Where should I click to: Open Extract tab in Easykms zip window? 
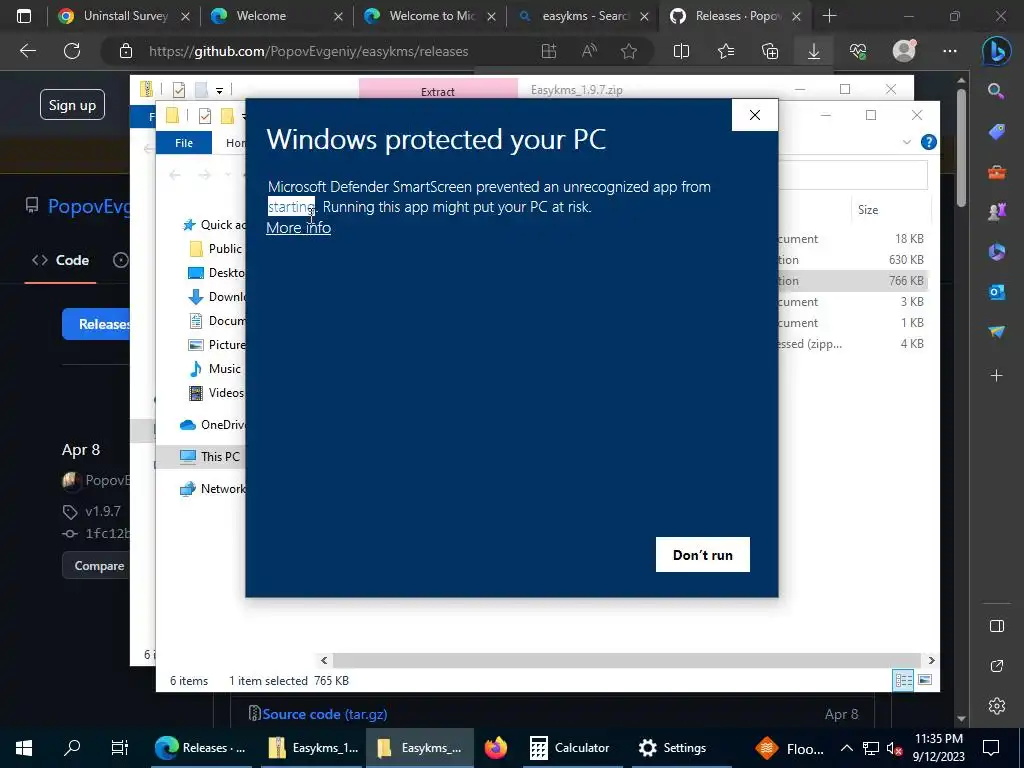click(x=438, y=91)
